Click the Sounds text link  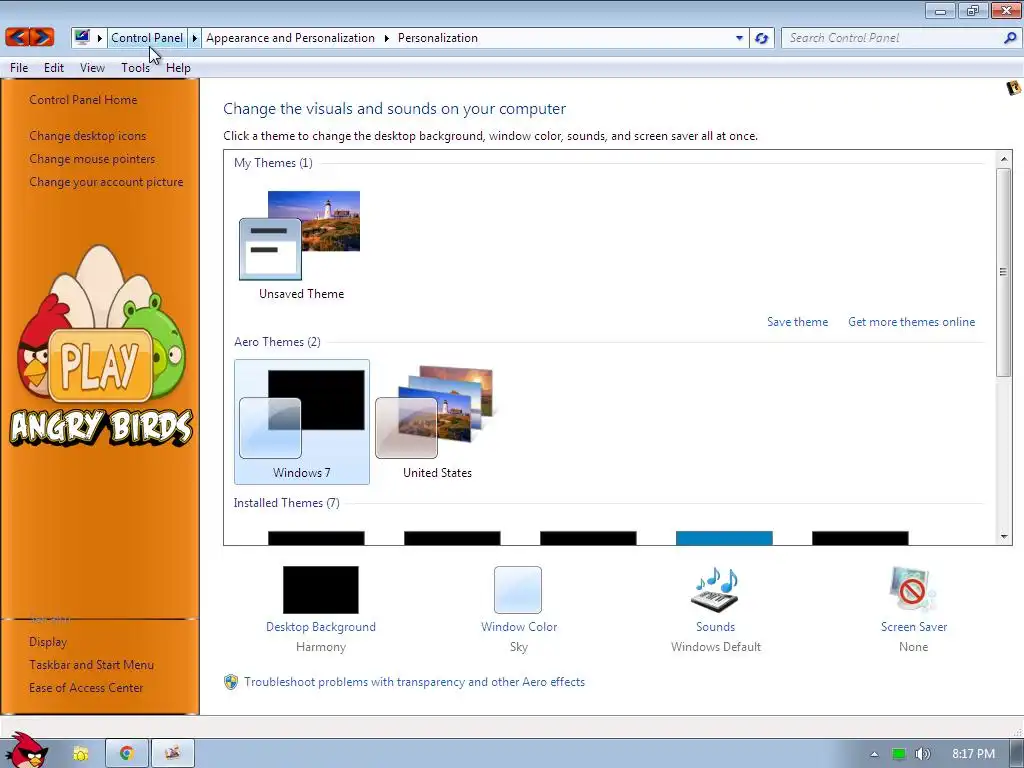click(x=715, y=627)
